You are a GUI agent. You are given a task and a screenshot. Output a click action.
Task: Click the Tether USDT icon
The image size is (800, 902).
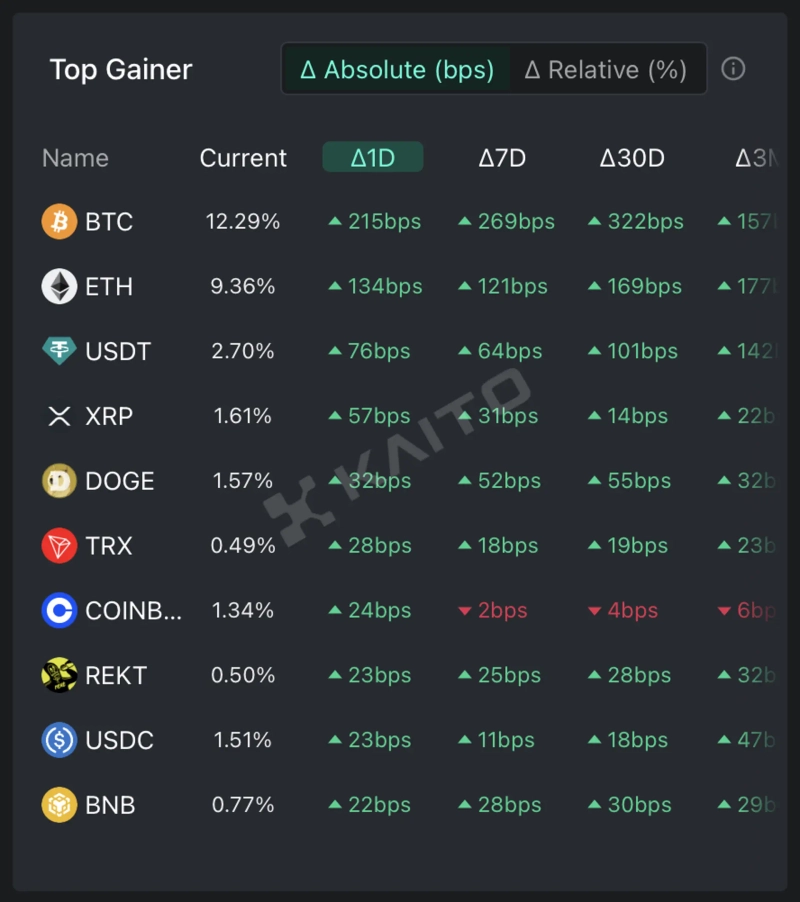(x=59, y=351)
